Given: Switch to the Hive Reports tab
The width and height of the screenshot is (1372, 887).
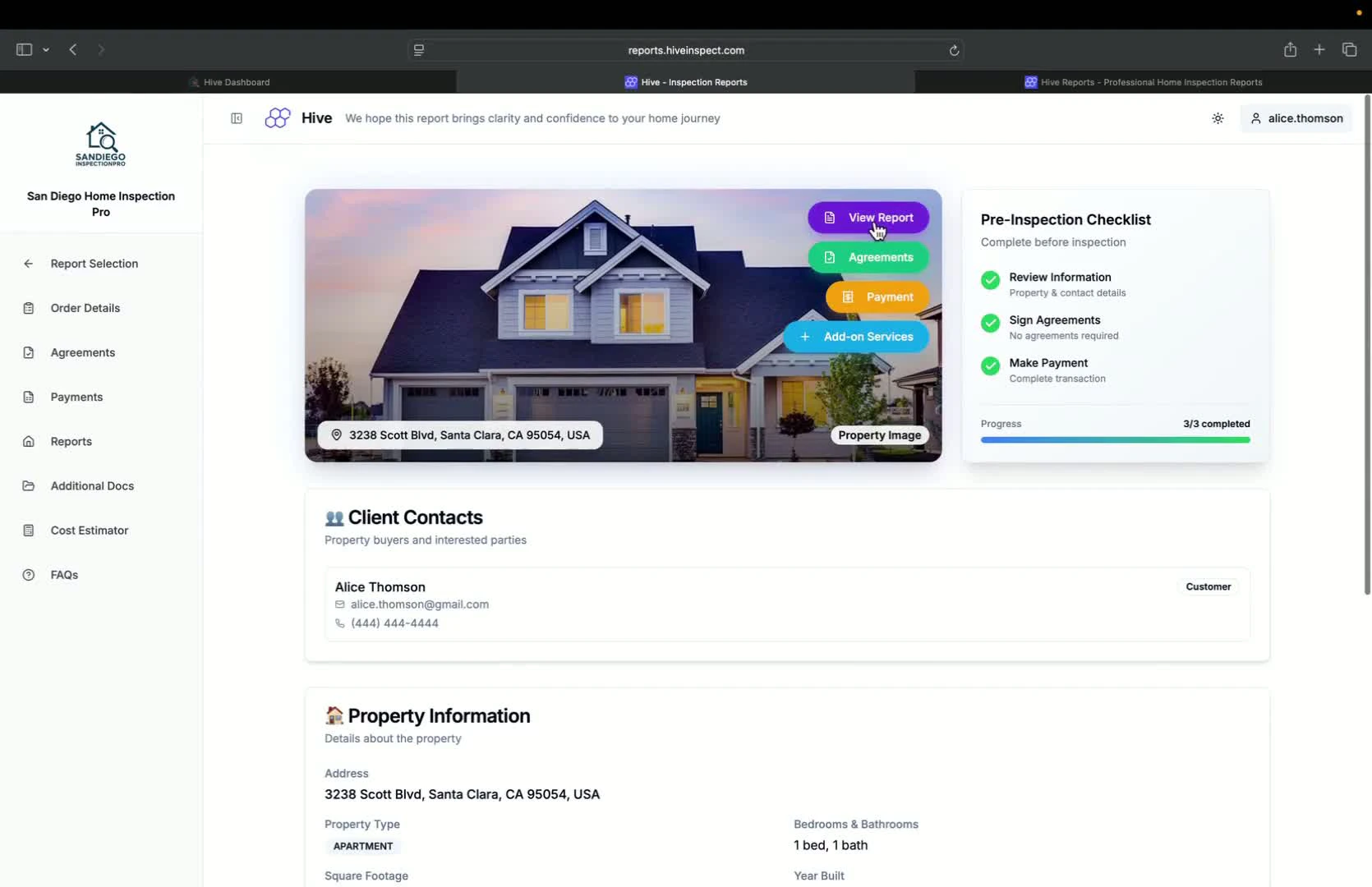Looking at the screenshot, I should [1144, 81].
